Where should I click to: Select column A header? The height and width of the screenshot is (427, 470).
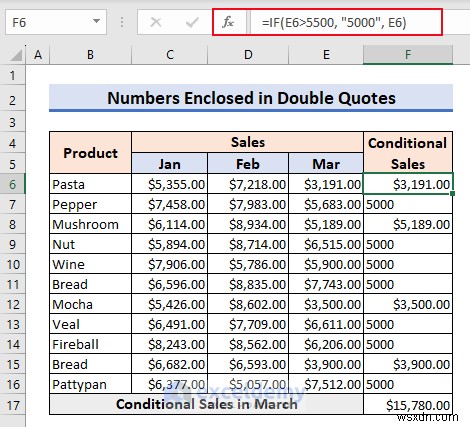(38, 55)
